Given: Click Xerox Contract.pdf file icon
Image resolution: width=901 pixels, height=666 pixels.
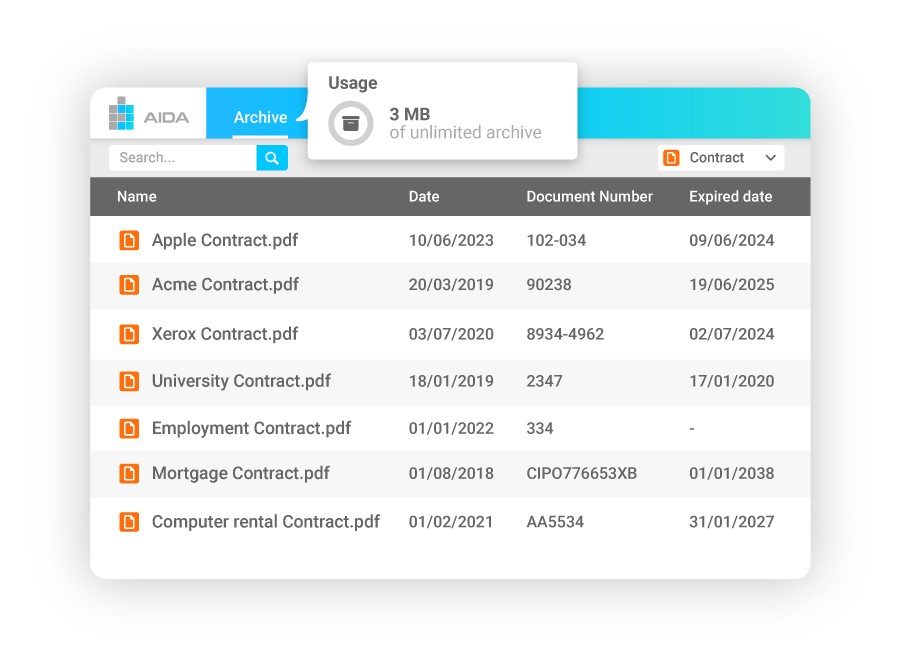Looking at the screenshot, I should [x=129, y=334].
